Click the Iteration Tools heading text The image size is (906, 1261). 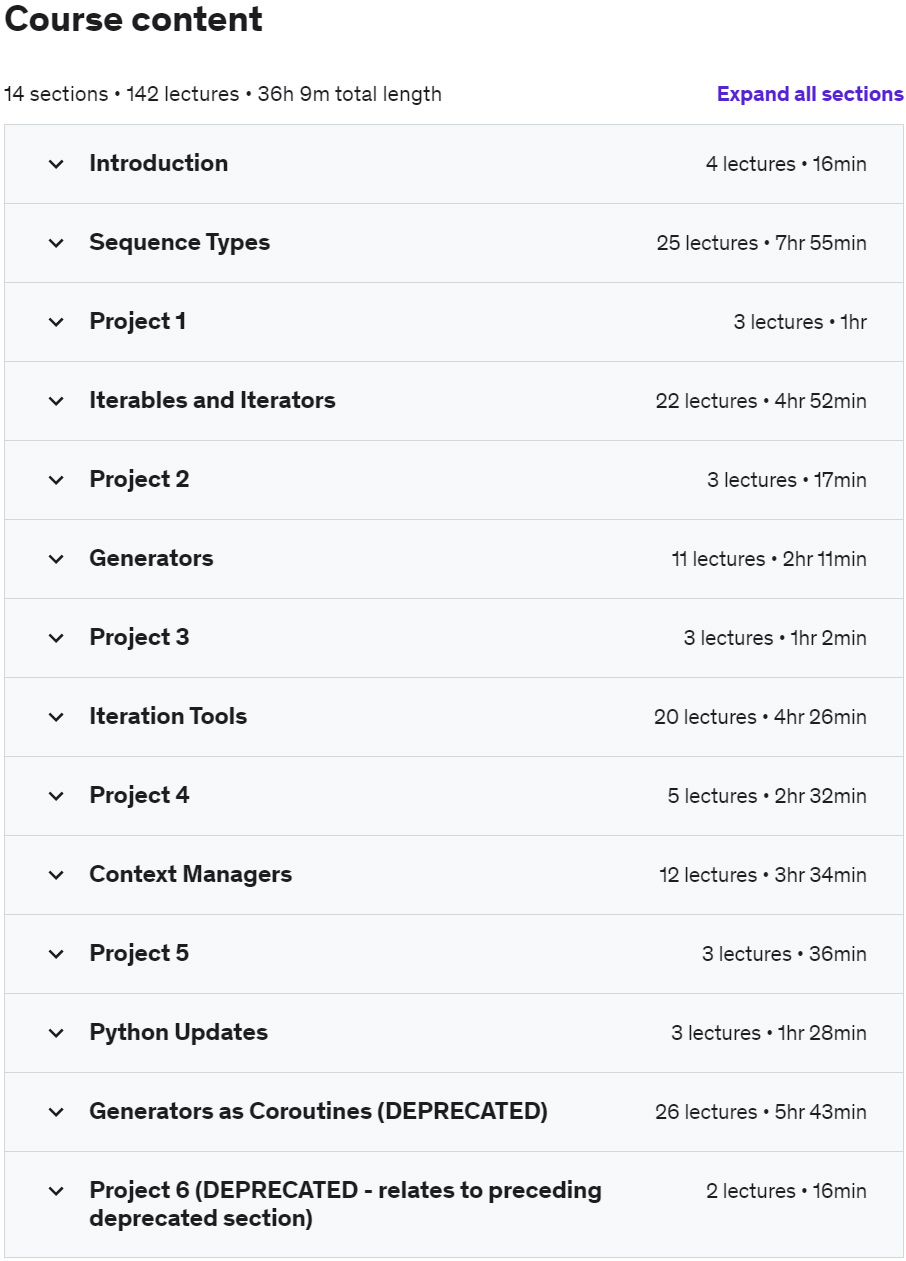168,716
